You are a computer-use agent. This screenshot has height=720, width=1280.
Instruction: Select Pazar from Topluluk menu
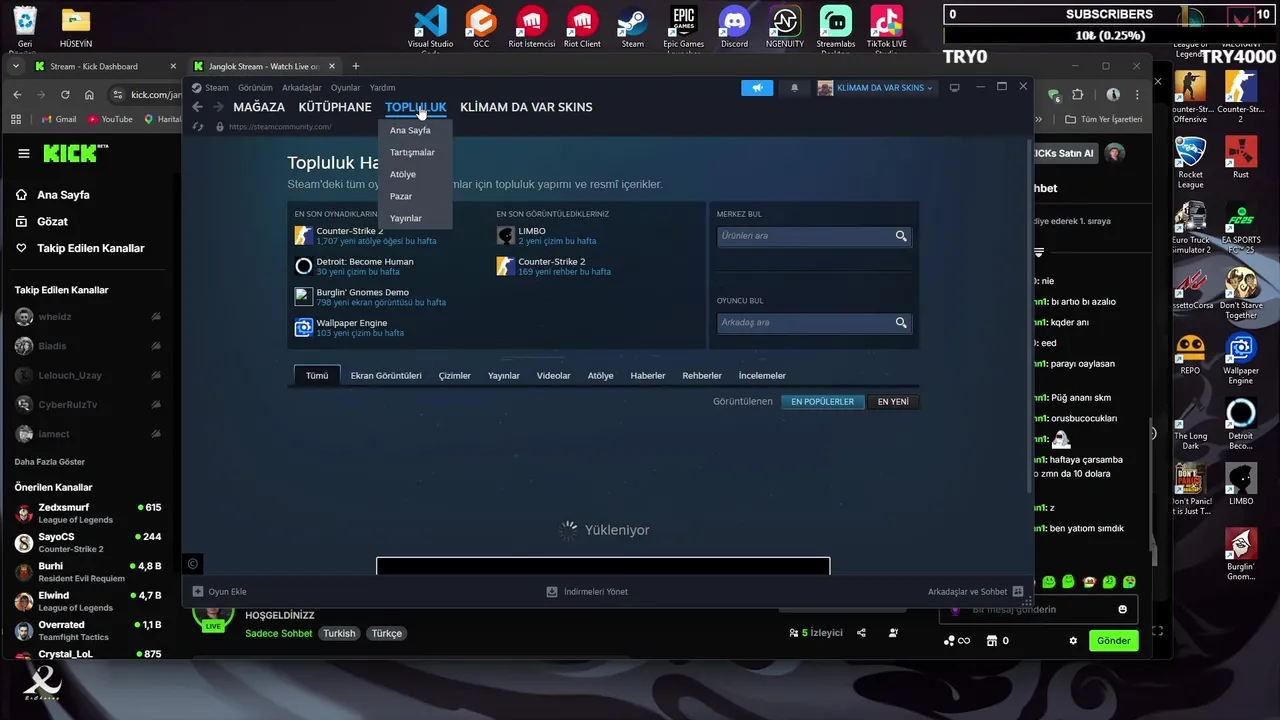coord(401,196)
